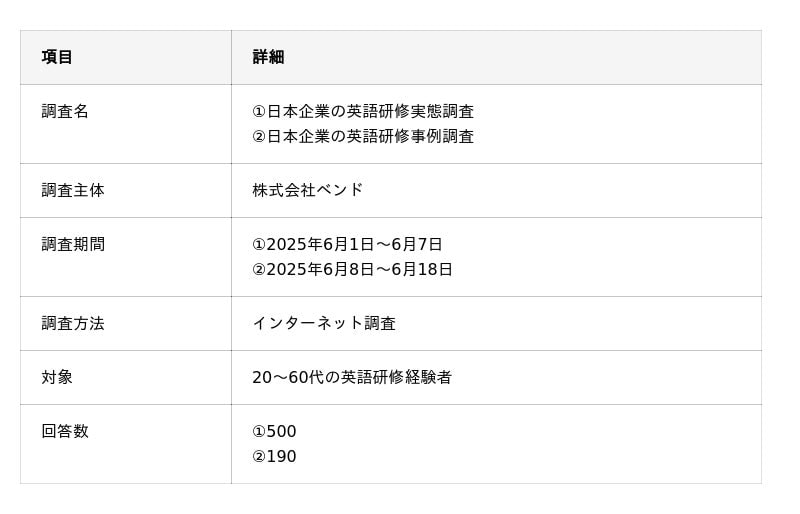This screenshot has width=800, height=514.
Task: Select the 対象 row label
Action: point(57,378)
